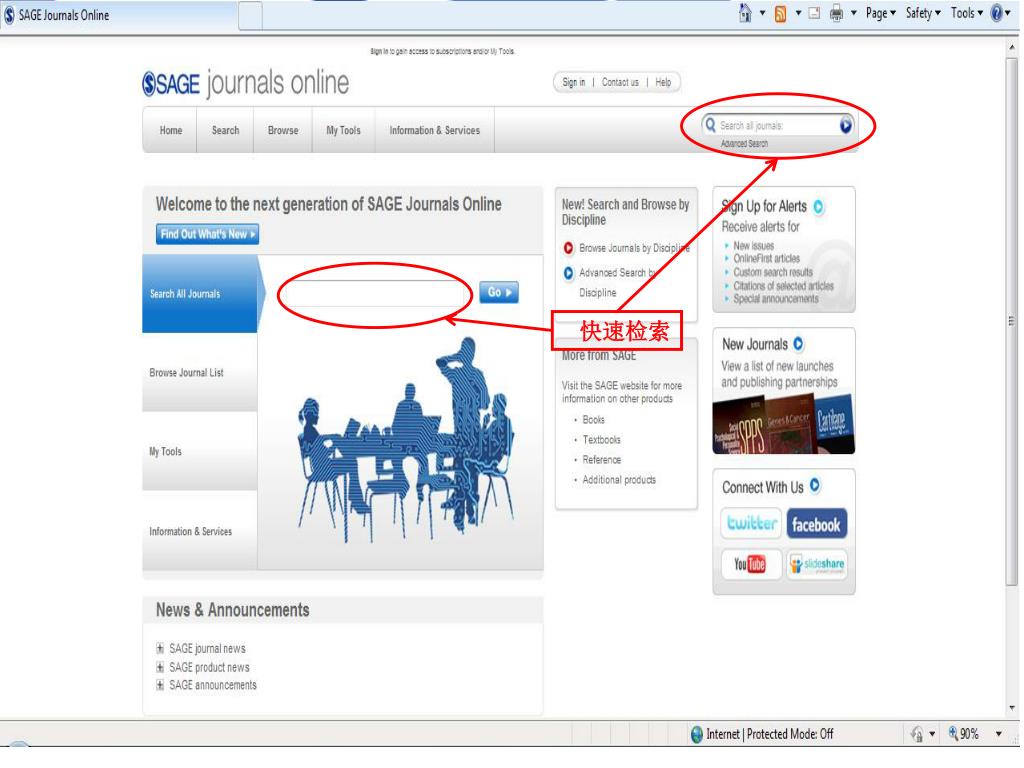The image size is (1024, 768).
Task: Open the Facebook icon
Action: point(816,524)
